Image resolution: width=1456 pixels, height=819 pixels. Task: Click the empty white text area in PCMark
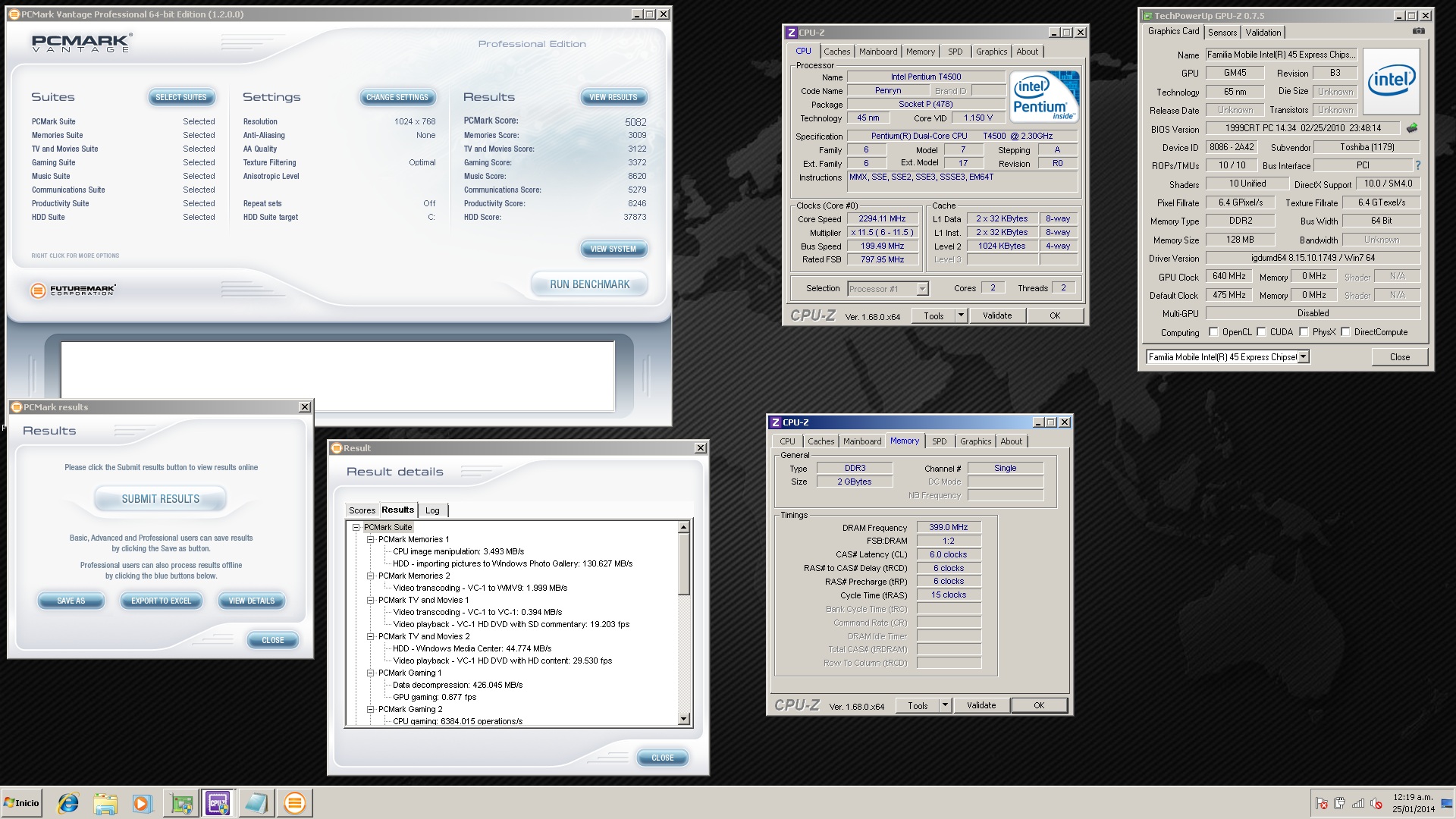[337, 376]
